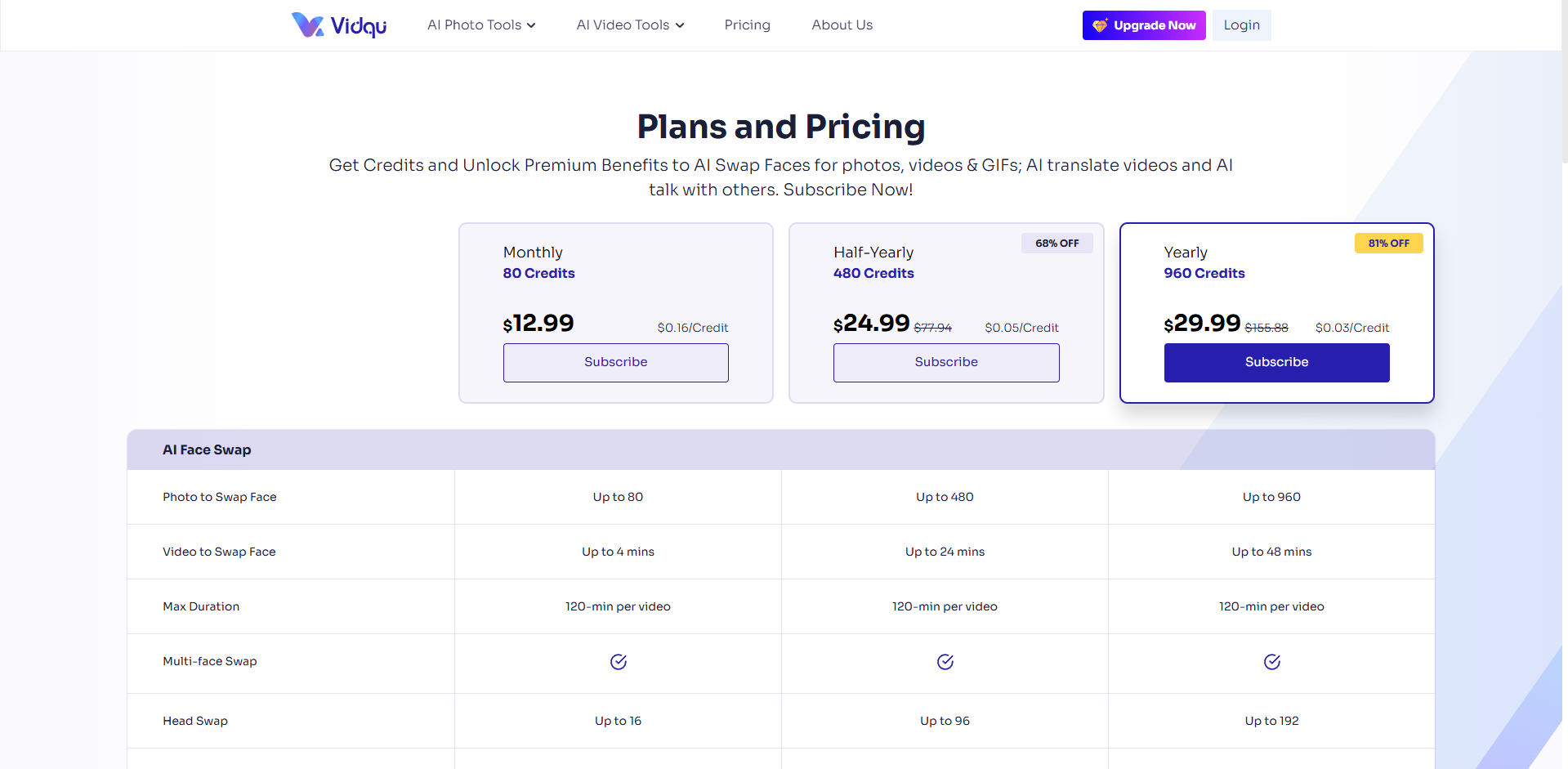Subscribe to the Yearly plan
The height and width of the screenshot is (769, 1568).
(1276, 363)
